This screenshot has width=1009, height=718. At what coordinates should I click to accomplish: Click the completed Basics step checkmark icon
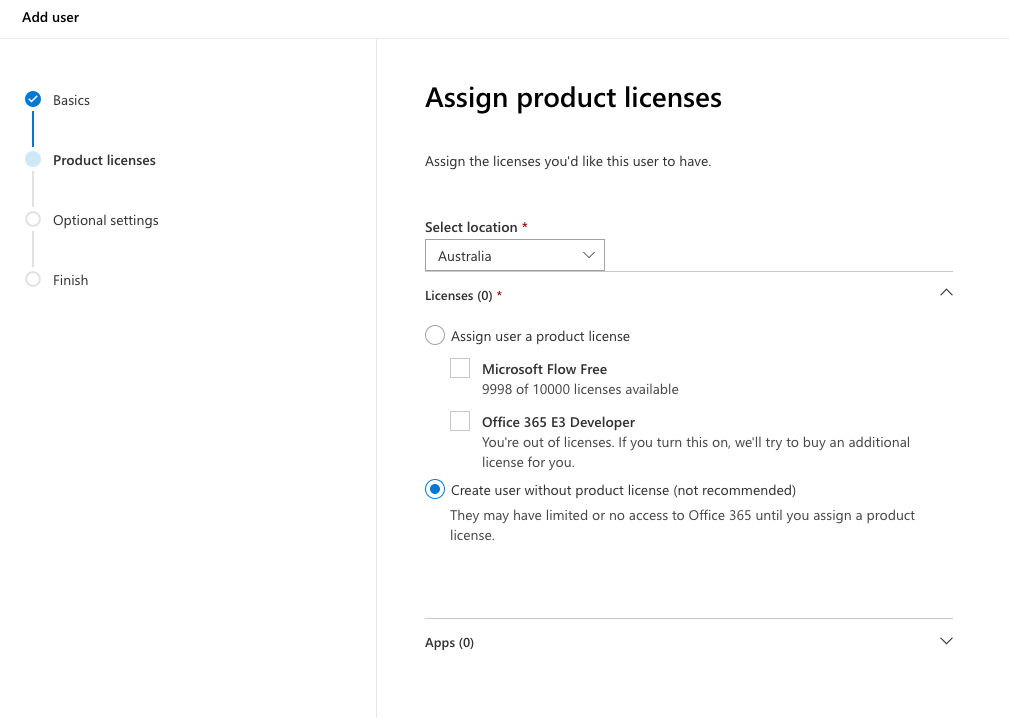pos(33,99)
